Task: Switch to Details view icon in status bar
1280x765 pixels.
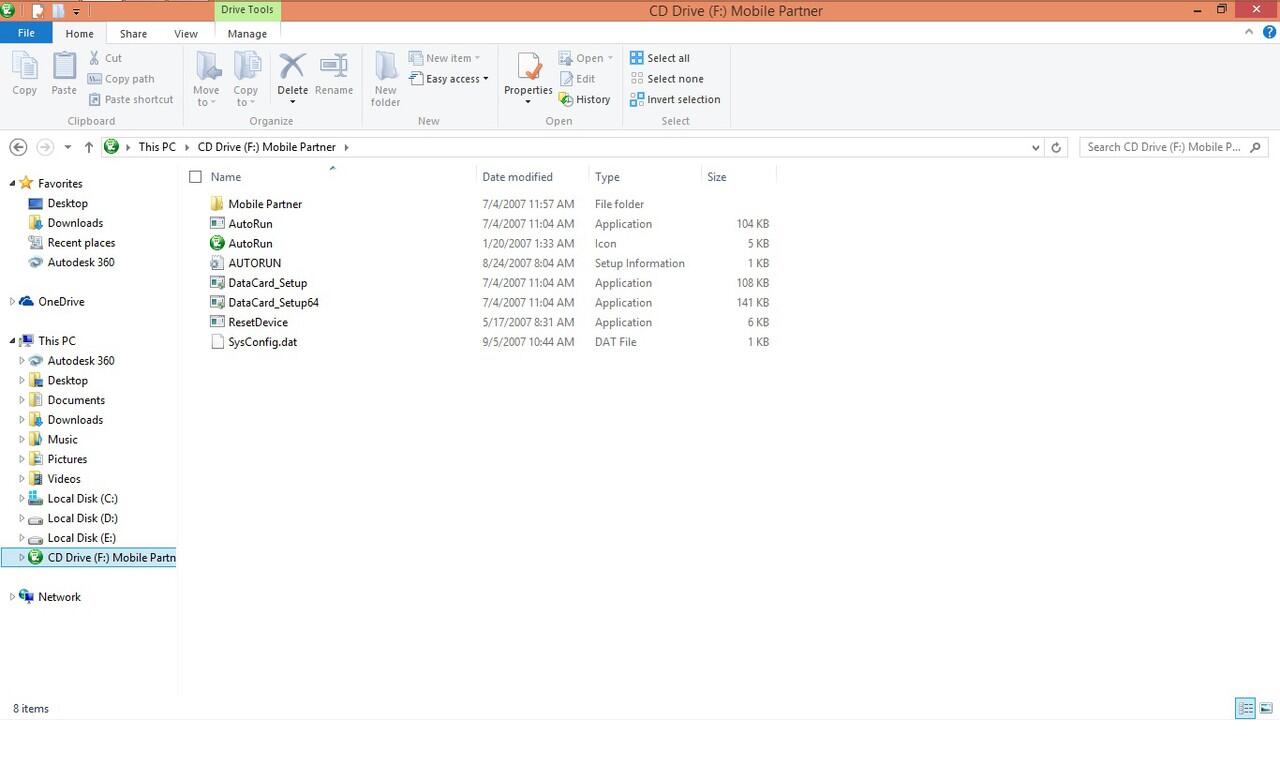Action: [x=1245, y=708]
